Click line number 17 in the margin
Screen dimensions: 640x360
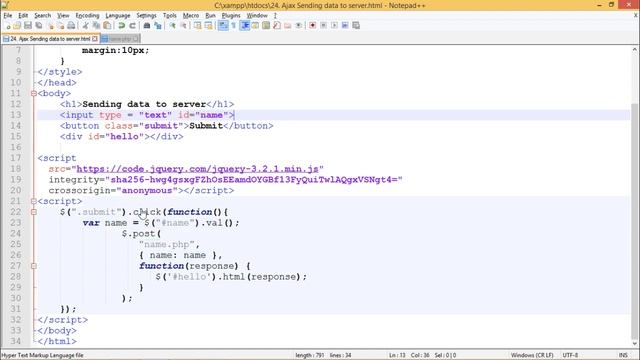(x=16, y=158)
